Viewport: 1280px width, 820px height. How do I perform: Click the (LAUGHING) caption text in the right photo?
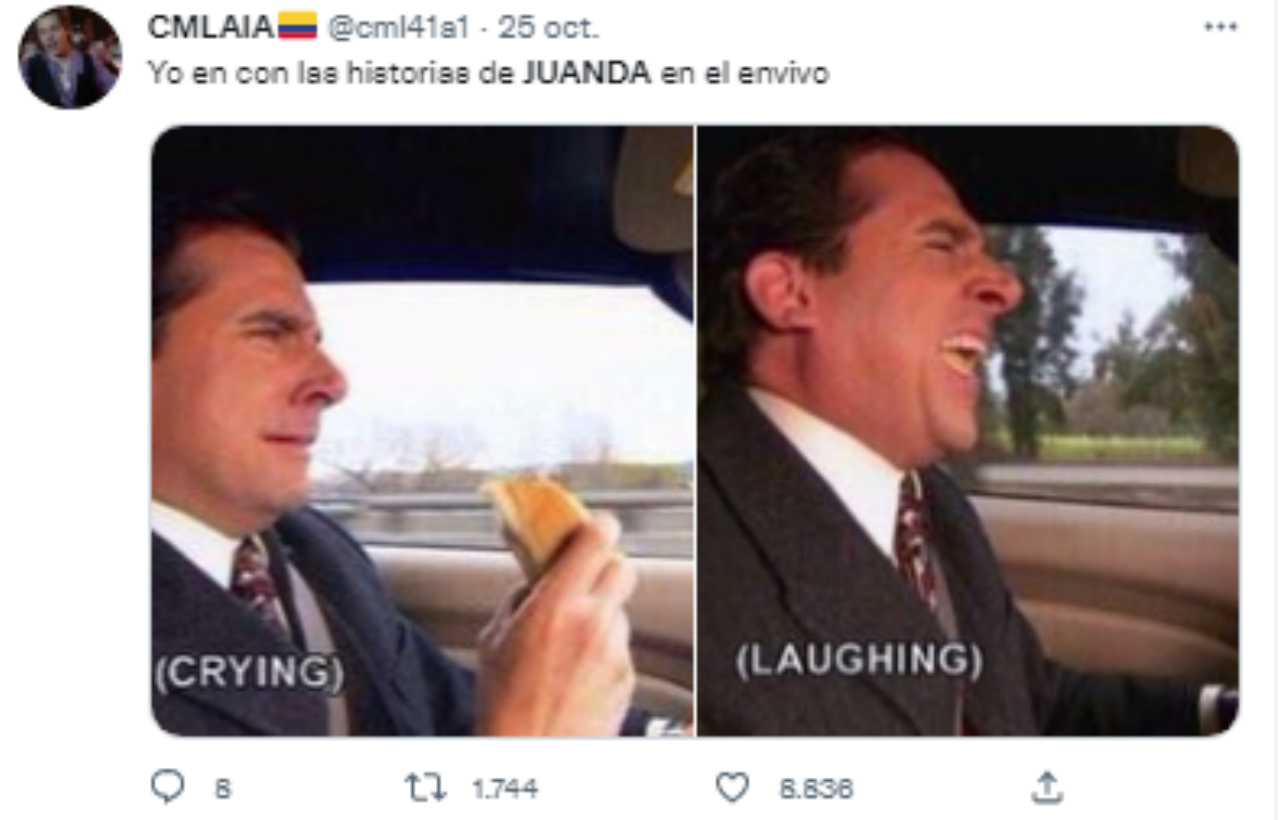(859, 660)
